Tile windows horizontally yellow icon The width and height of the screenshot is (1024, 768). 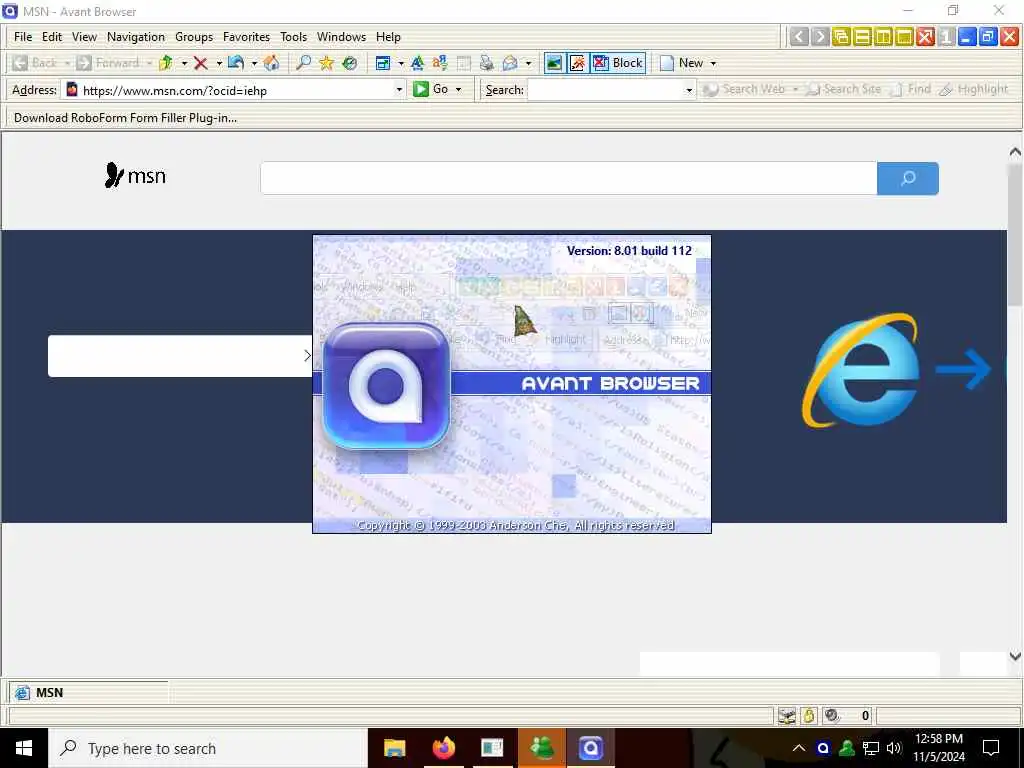[x=862, y=37]
